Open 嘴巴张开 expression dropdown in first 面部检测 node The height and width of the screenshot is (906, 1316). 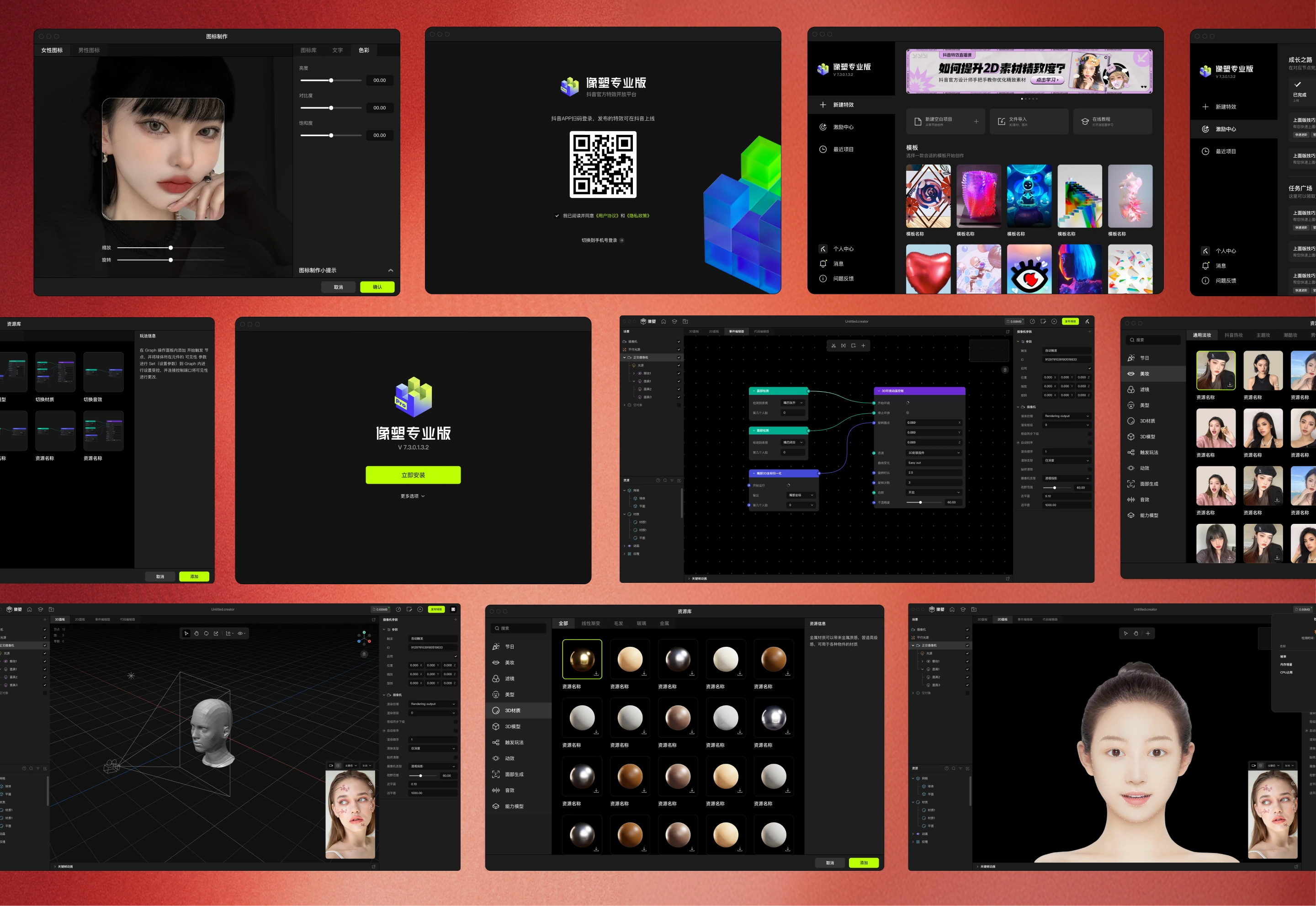click(x=793, y=402)
